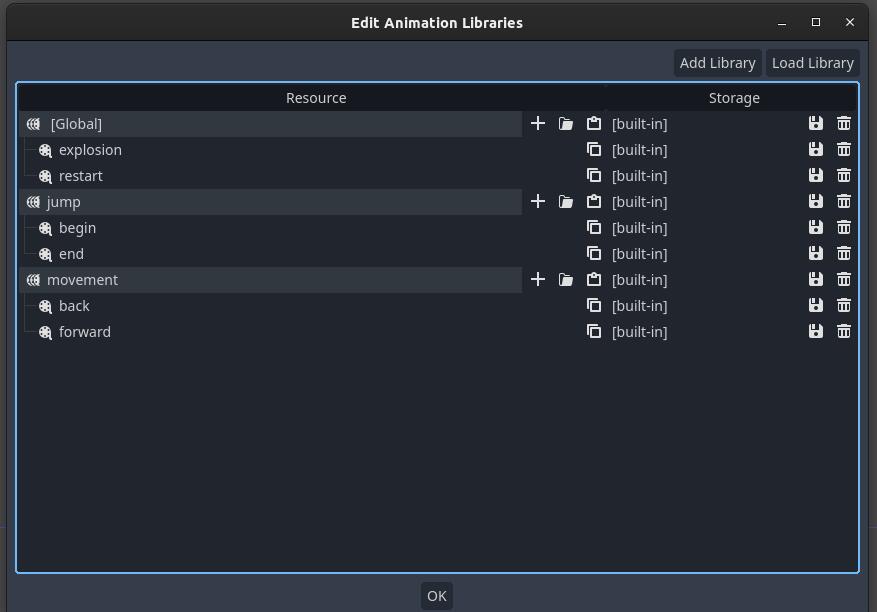The width and height of the screenshot is (877, 612).
Task: Delete the back animation
Action: pyautogui.click(x=843, y=305)
